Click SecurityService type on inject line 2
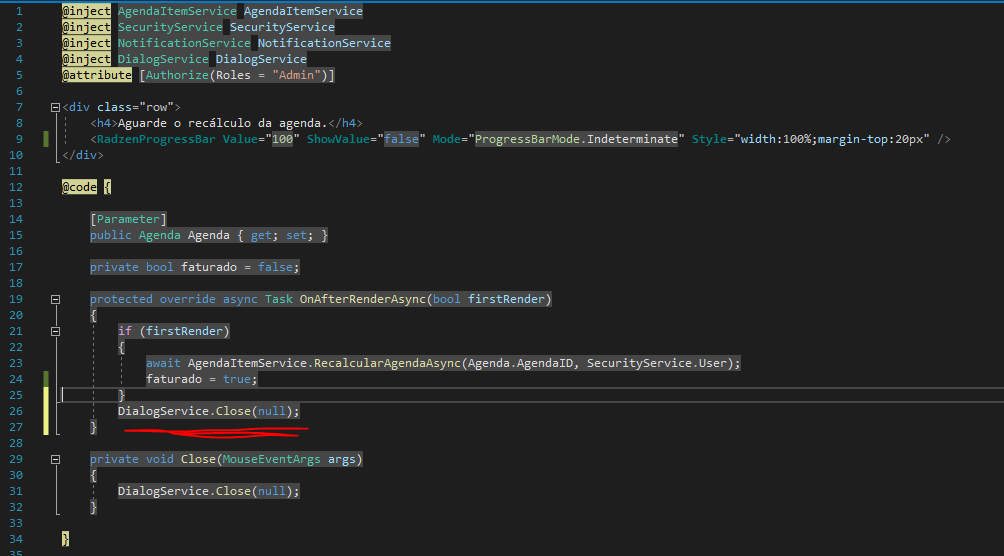Viewport: 1004px width, 556px height. click(170, 27)
